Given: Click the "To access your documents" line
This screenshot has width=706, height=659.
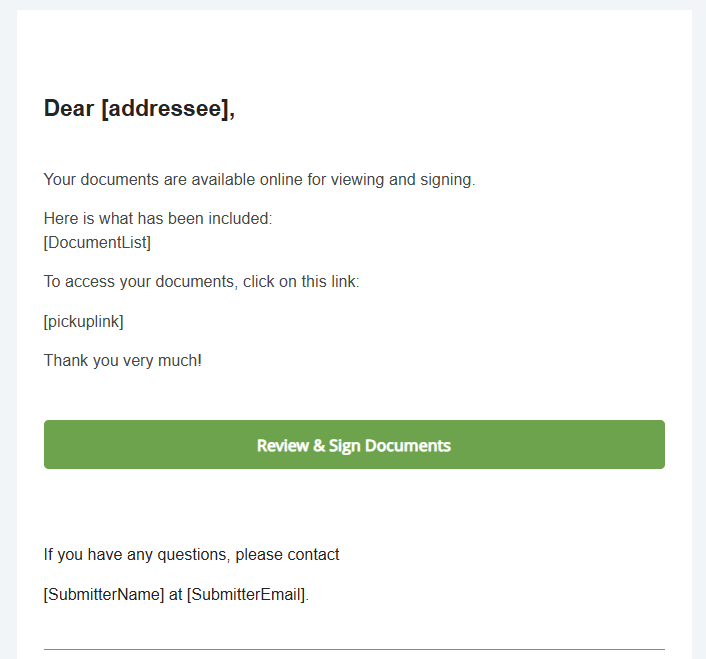Looking at the screenshot, I should (x=201, y=281).
